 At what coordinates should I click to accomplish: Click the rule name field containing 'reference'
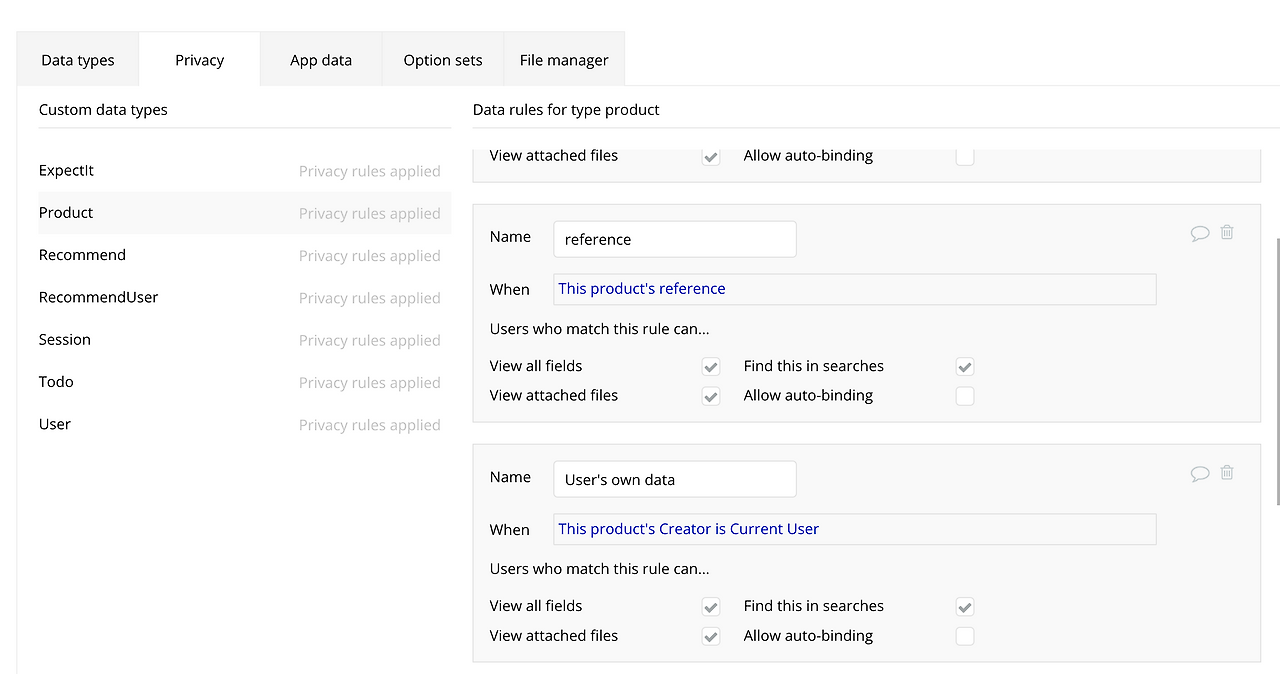coord(675,239)
